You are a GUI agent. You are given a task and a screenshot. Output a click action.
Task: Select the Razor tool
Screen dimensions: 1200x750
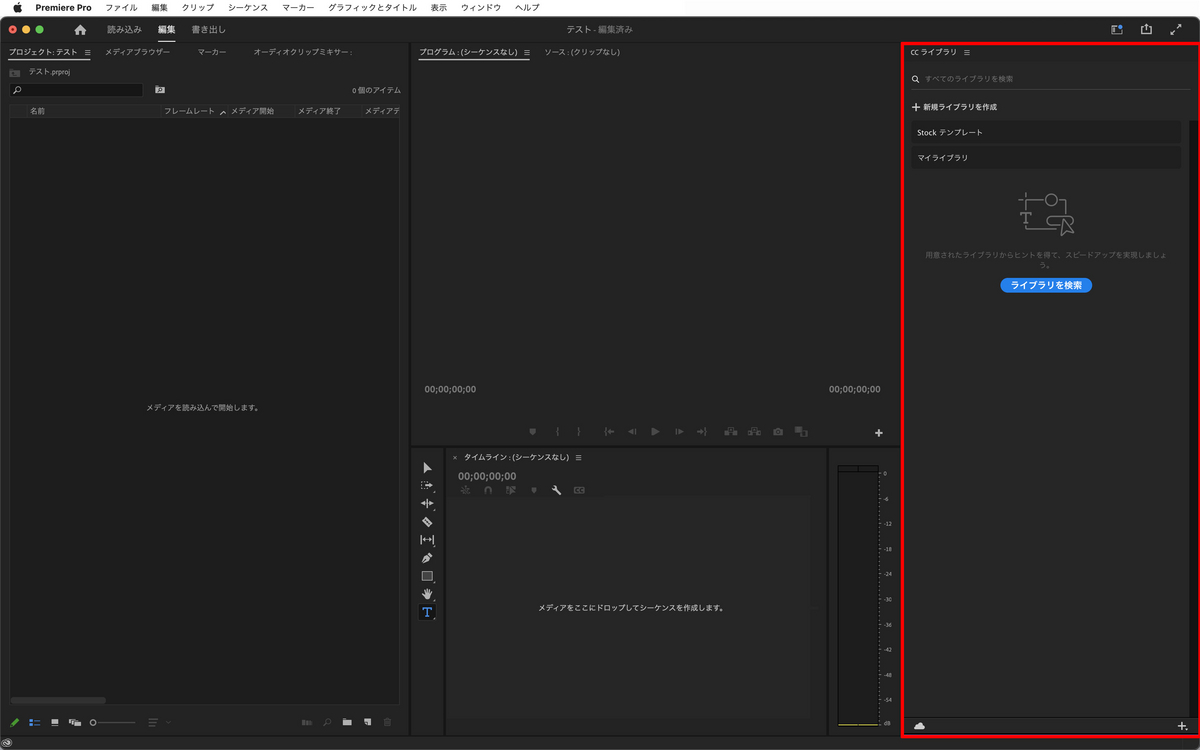coord(427,522)
